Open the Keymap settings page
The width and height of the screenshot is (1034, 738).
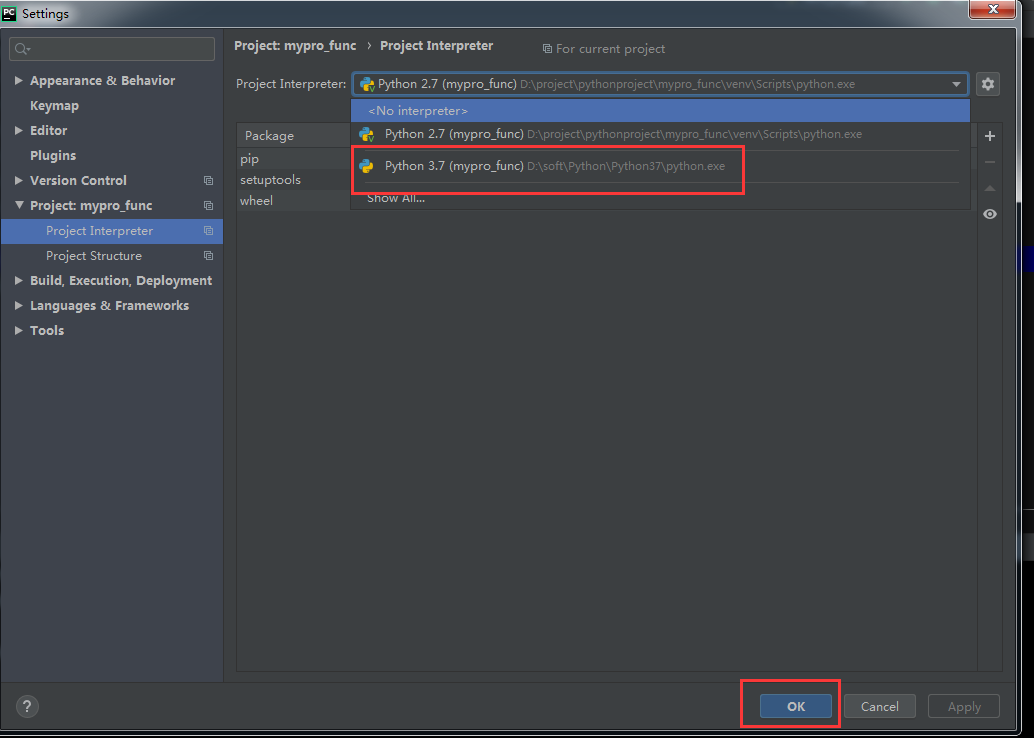54,106
